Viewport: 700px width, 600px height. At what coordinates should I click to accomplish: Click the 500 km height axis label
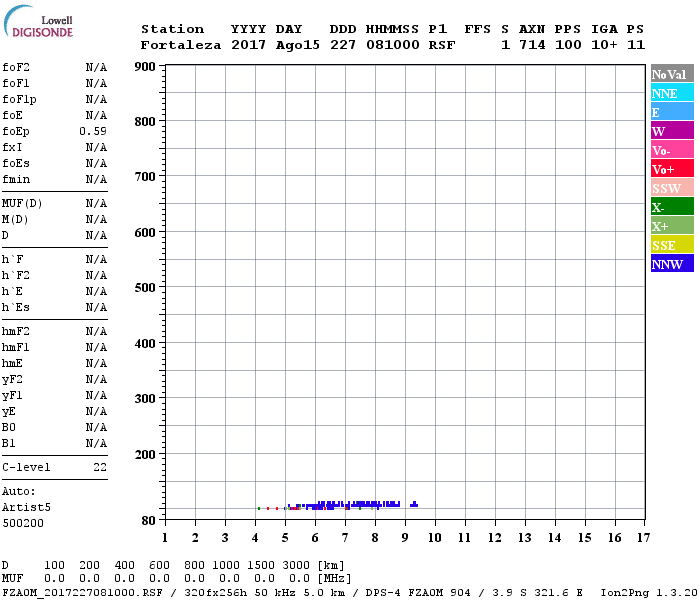[x=145, y=288]
